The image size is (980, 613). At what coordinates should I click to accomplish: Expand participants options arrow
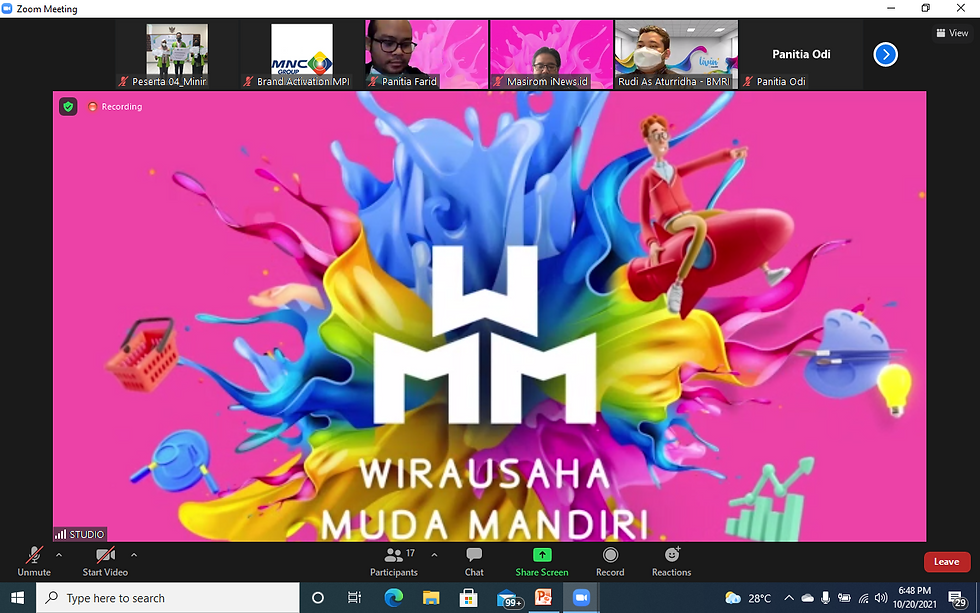click(x=434, y=555)
